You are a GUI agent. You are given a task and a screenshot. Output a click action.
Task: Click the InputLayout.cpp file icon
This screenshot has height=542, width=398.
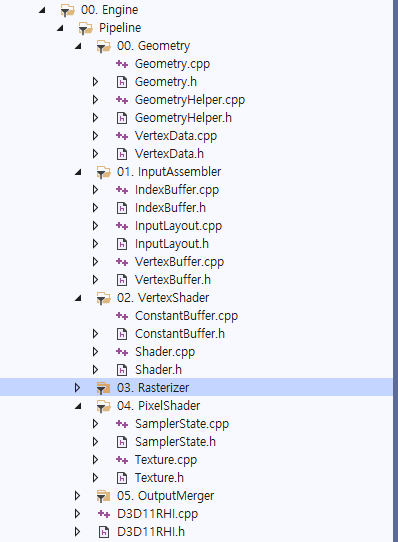(x=122, y=226)
